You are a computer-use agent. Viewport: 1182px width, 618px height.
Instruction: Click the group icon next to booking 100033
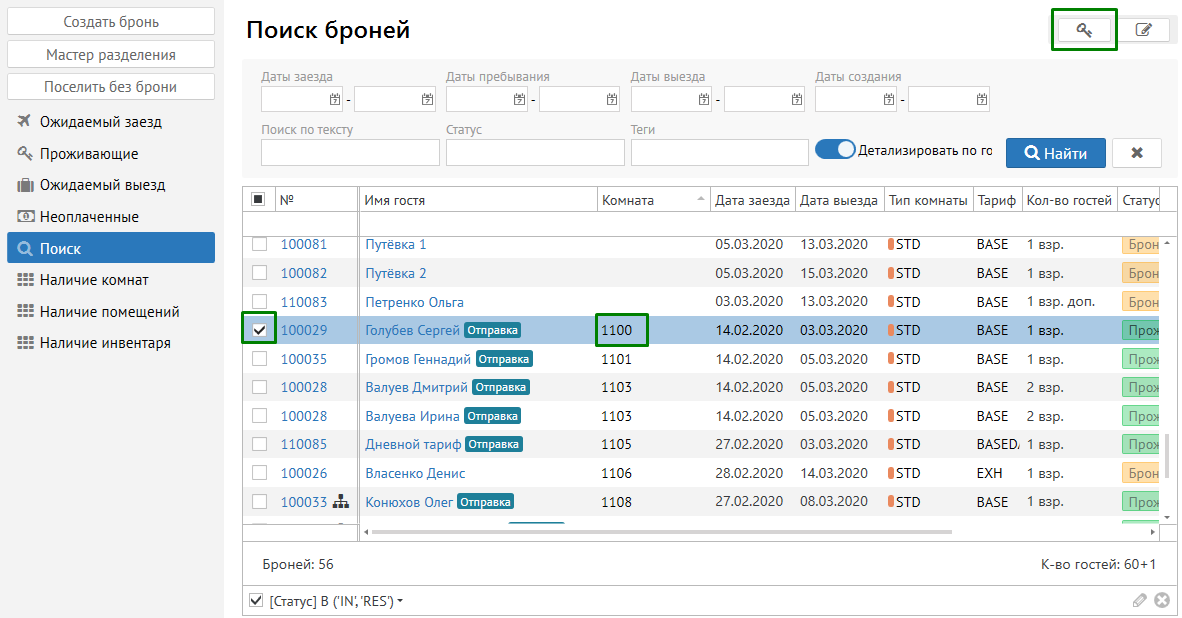tap(340, 502)
